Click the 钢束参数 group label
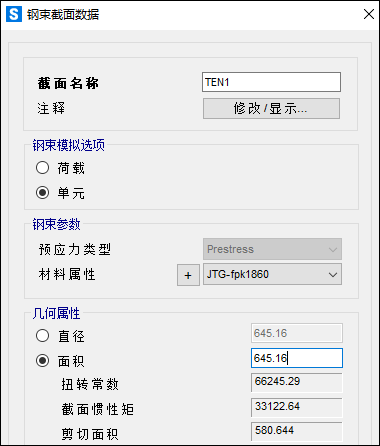The image size is (380, 446). click(x=56, y=224)
